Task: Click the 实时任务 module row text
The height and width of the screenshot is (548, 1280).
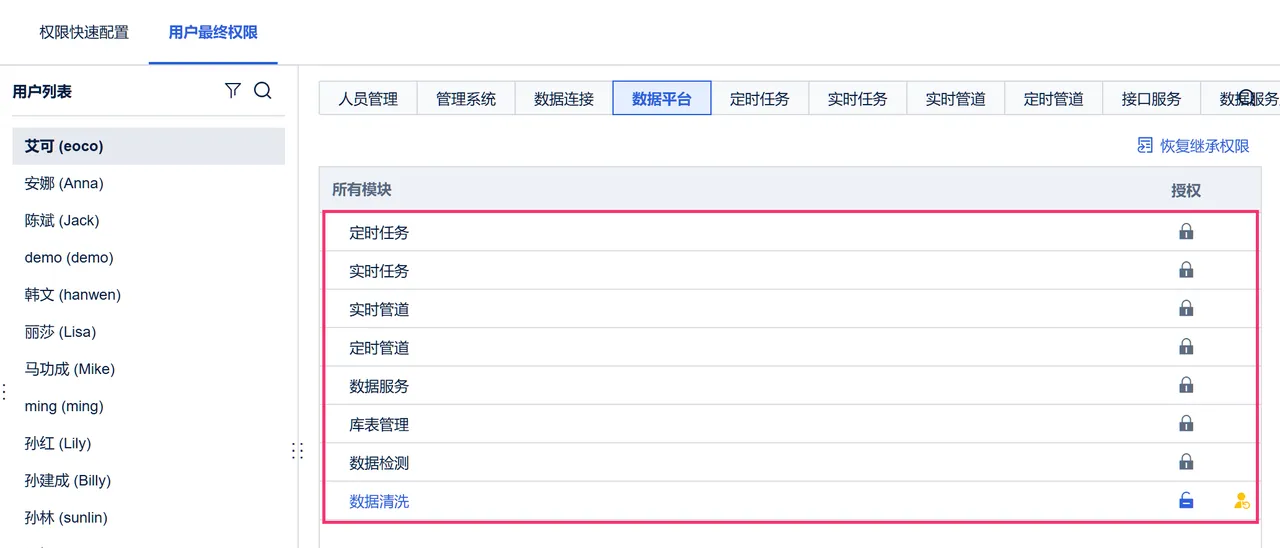Action: 379,271
